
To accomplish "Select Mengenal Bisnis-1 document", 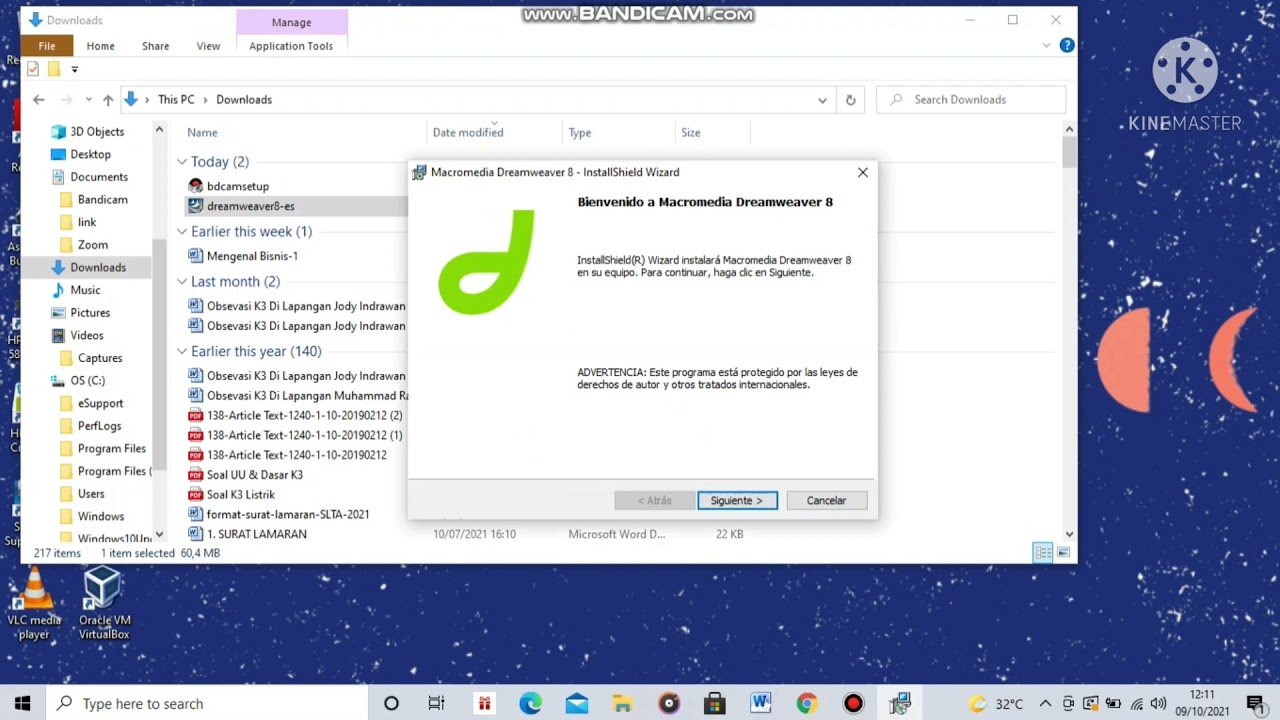I will (x=252, y=256).
